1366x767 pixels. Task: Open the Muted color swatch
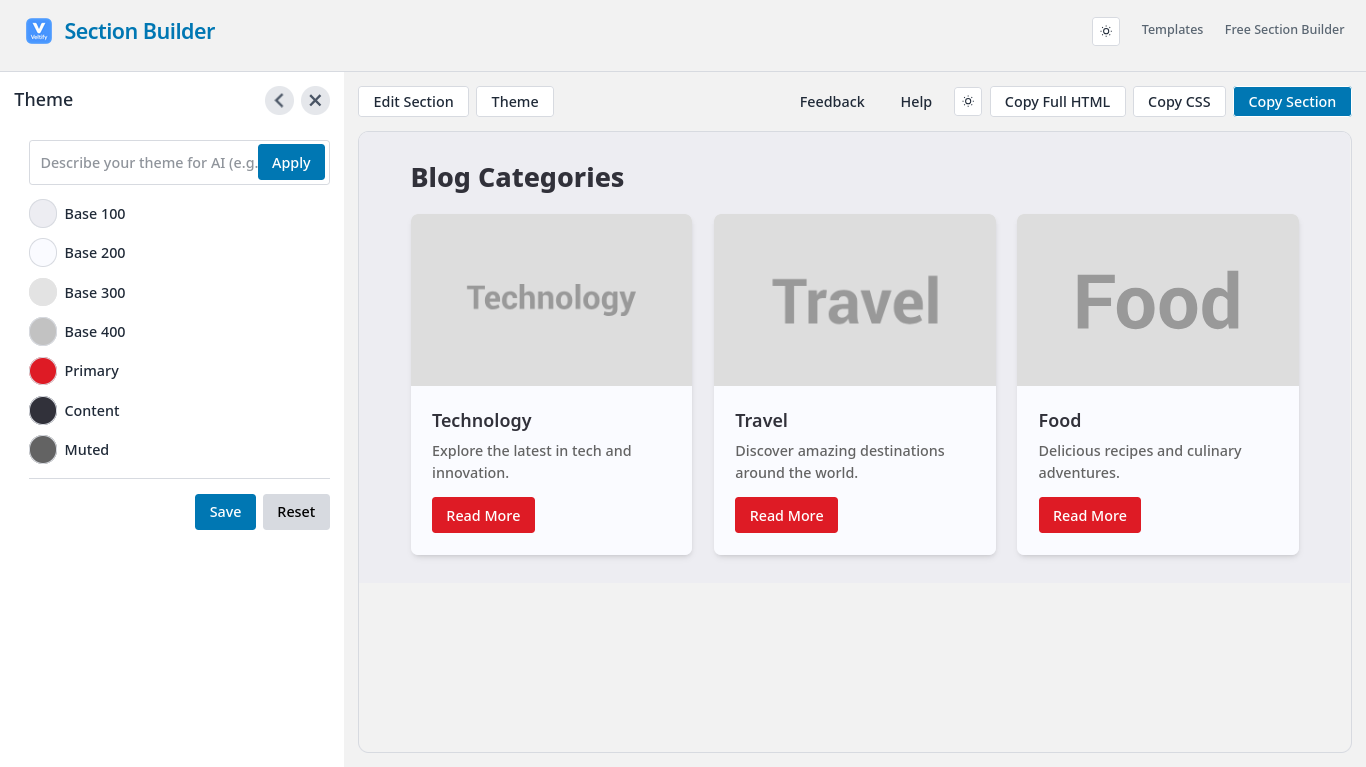point(43,450)
